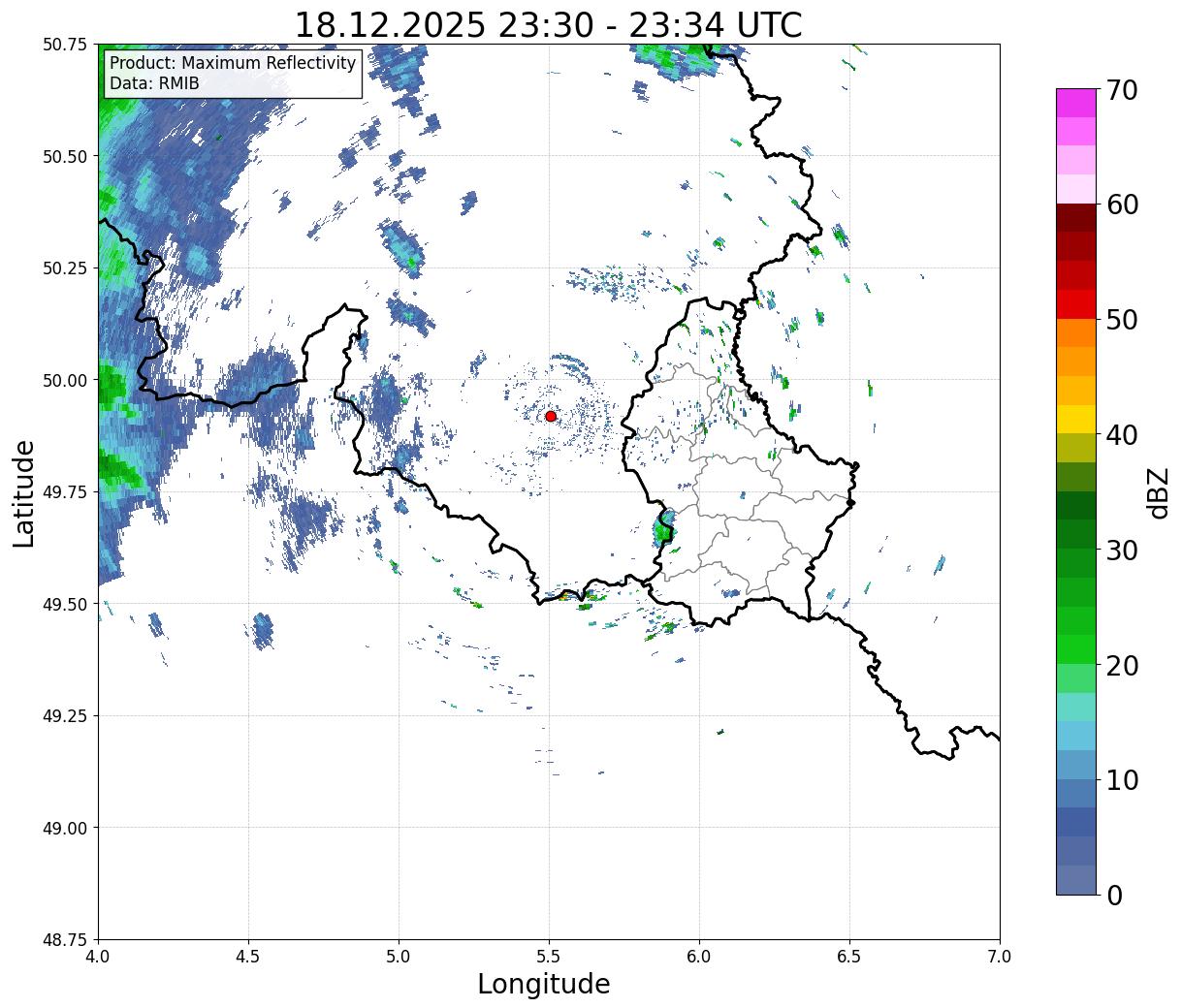Pick the bright red colorbar swatch above 50
This screenshot has width=1182, height=1008.
pos(1076,304)
